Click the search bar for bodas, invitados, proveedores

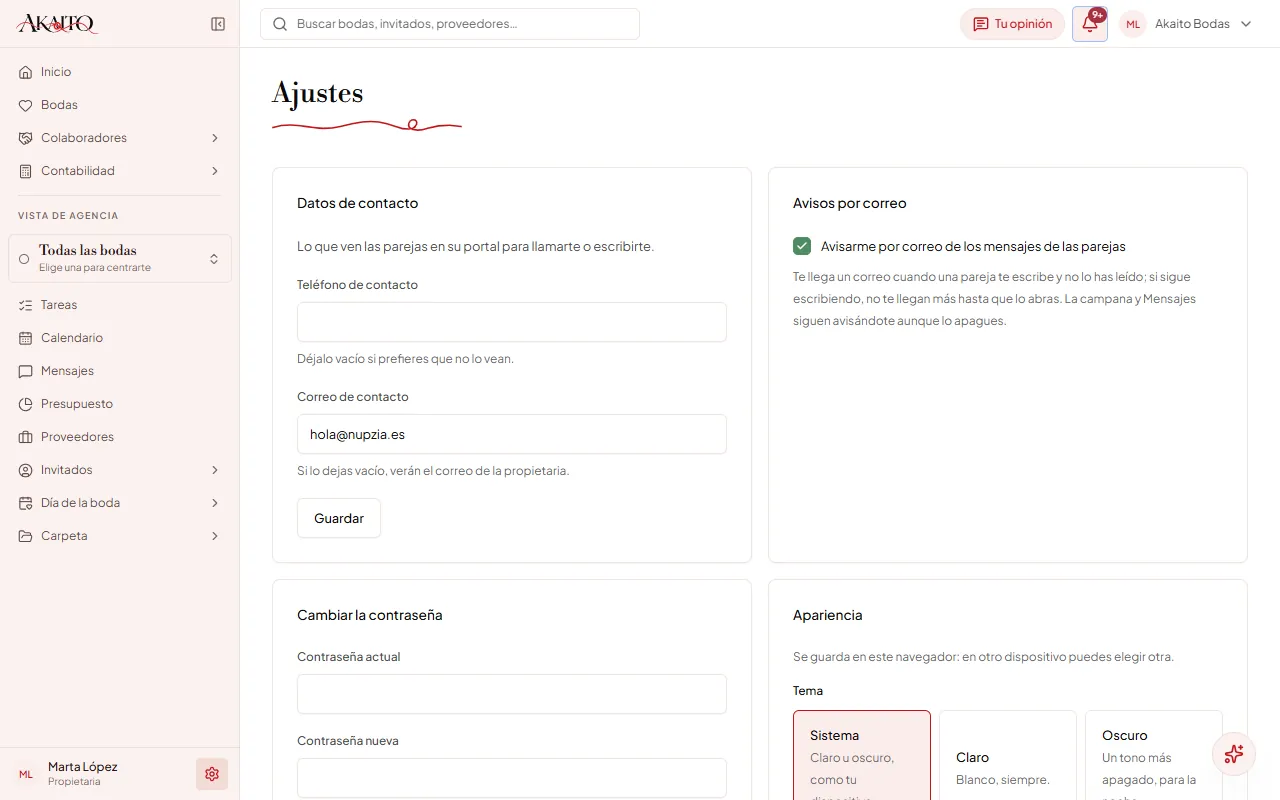(450, 24)
